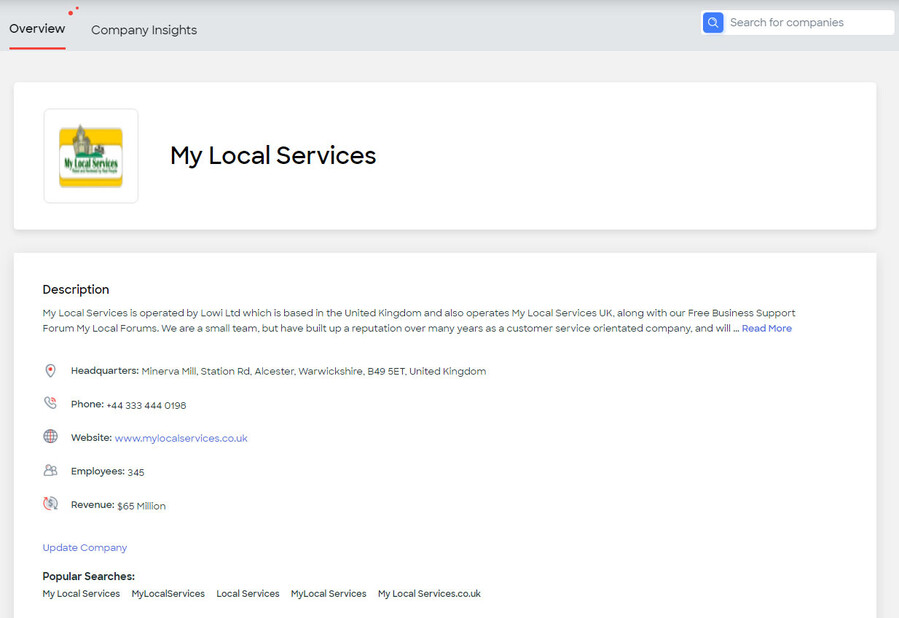Screen dimensions: 899x618
Task: Click the phone number +44 333 444 0198
Action: click(x=146, y=405)
